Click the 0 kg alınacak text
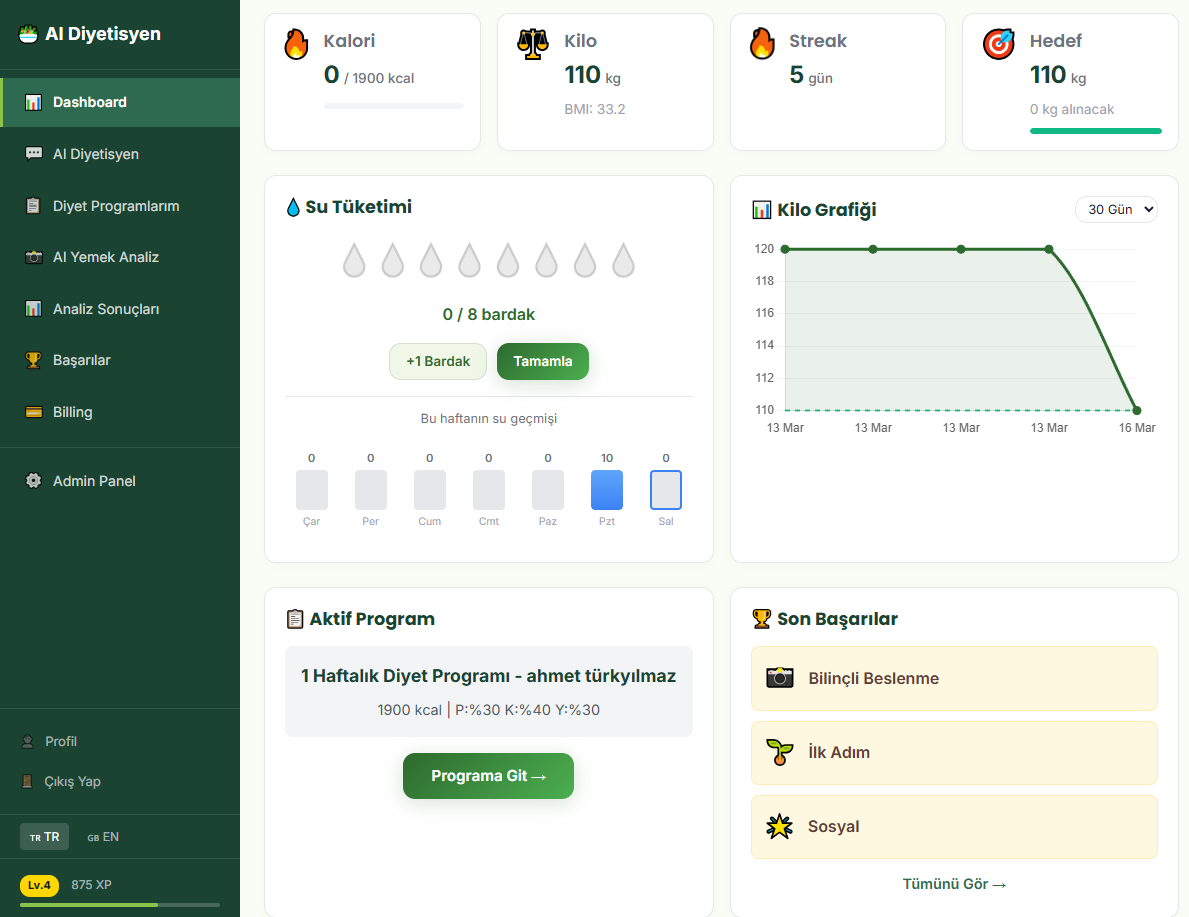 [1071, 109]
